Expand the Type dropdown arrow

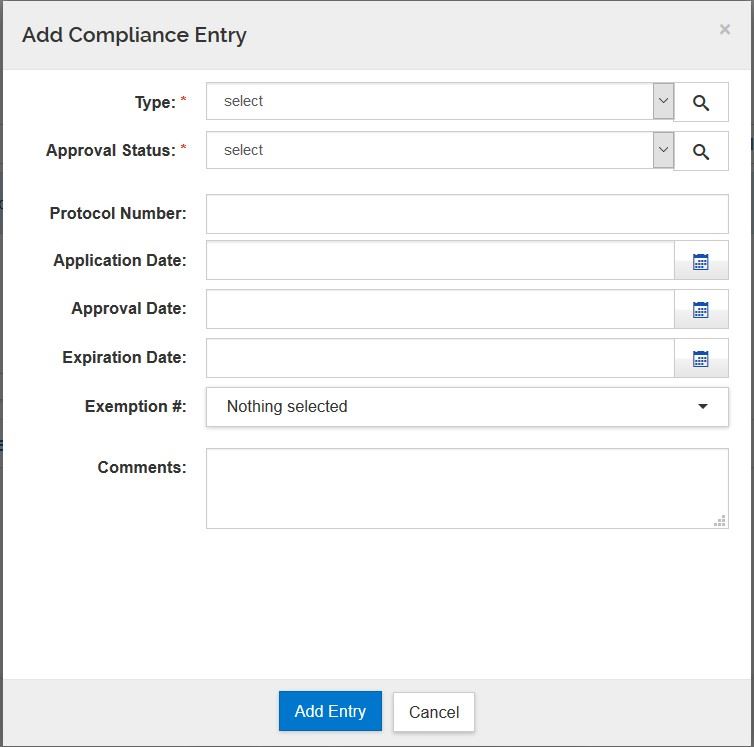tap(663, 101)
